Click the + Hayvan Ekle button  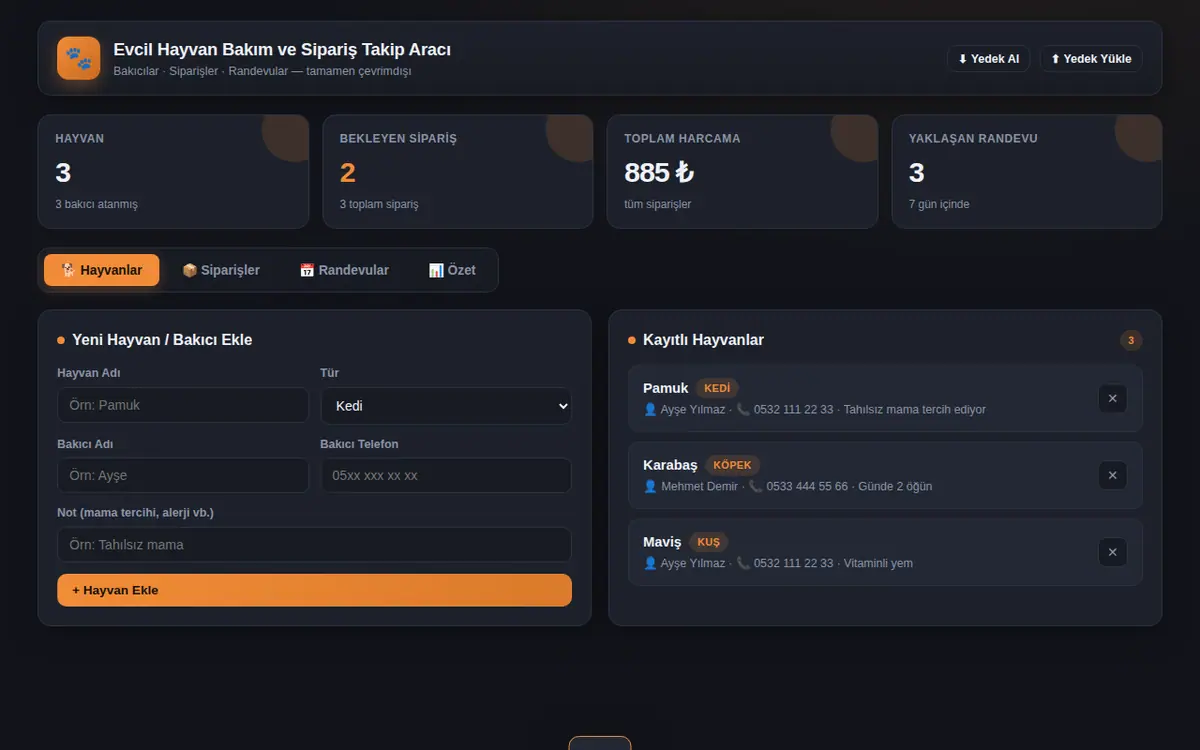[x=314, y=590]
